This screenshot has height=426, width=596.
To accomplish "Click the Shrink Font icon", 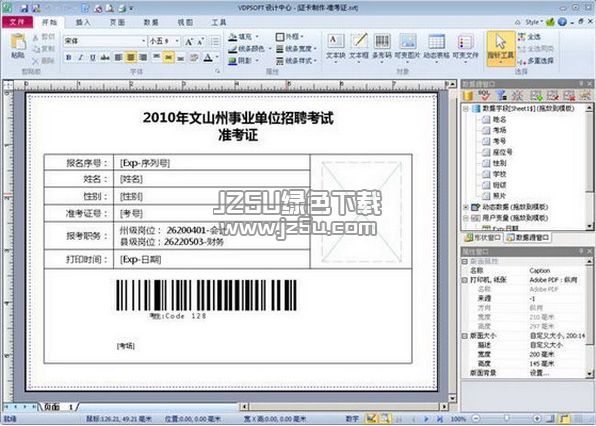I will click(x=200, y=41).
